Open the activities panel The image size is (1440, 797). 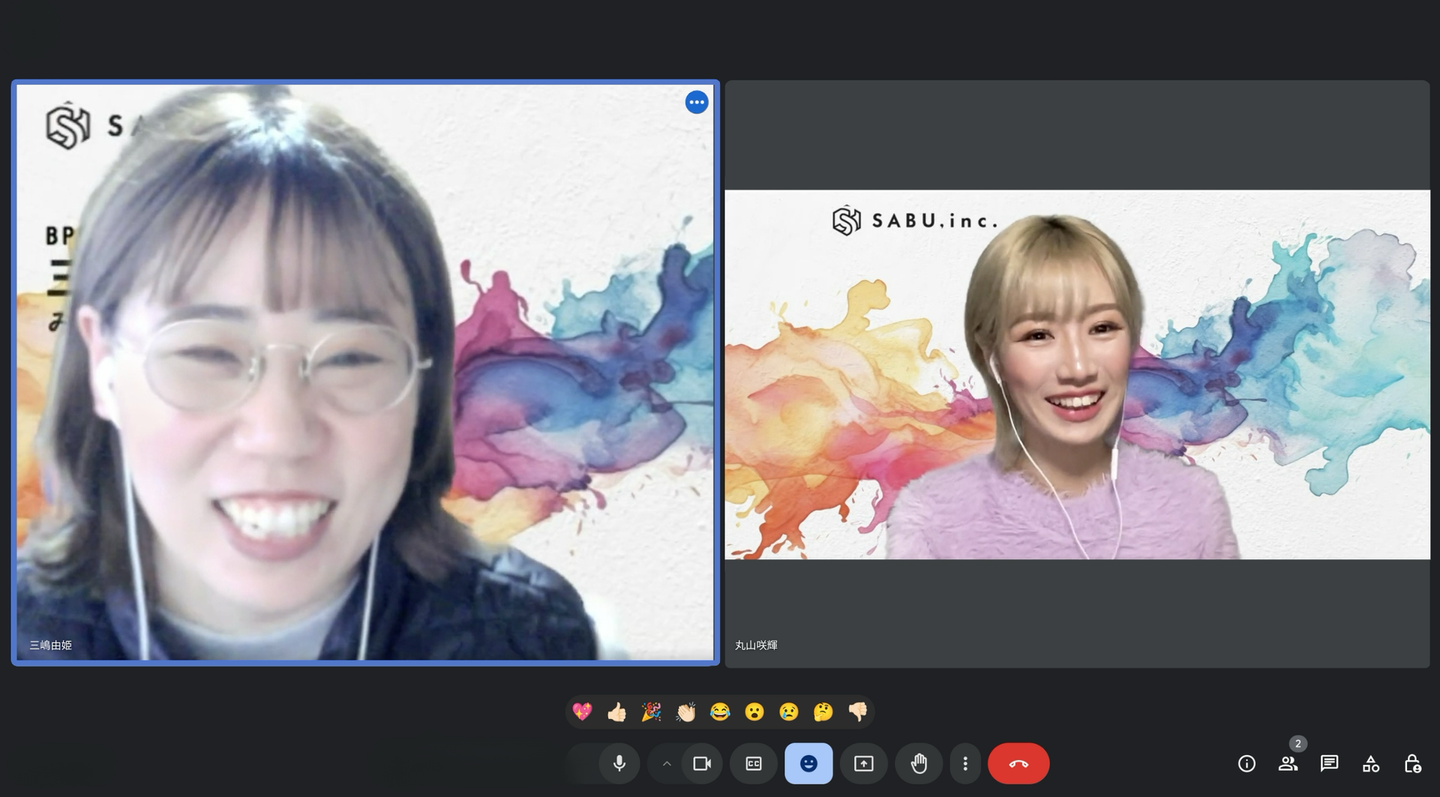[1371, 764]
